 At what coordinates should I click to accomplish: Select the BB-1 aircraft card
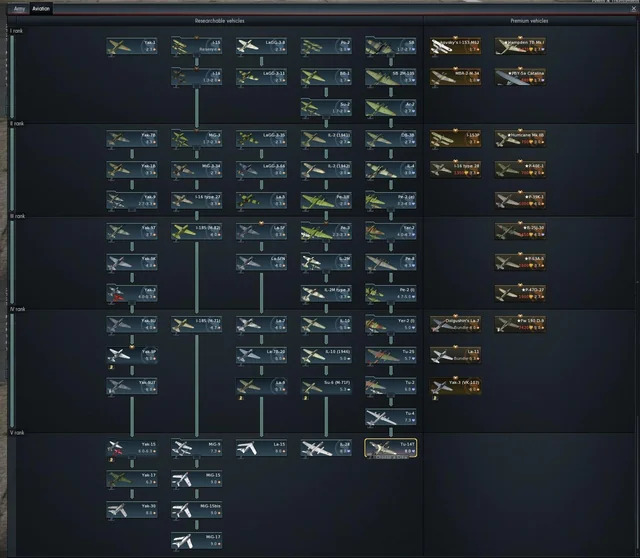coord(326,77)
